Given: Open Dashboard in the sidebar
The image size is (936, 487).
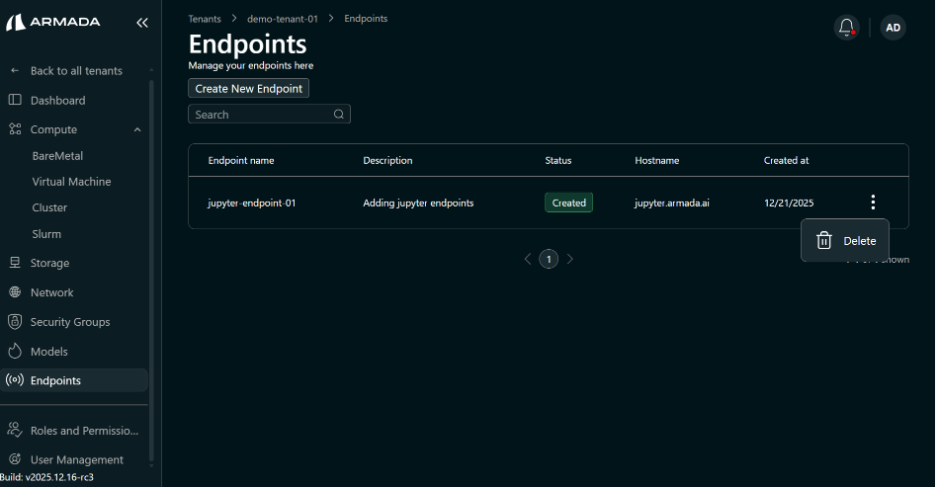Looking at the screenshot, I should (57, 100).
